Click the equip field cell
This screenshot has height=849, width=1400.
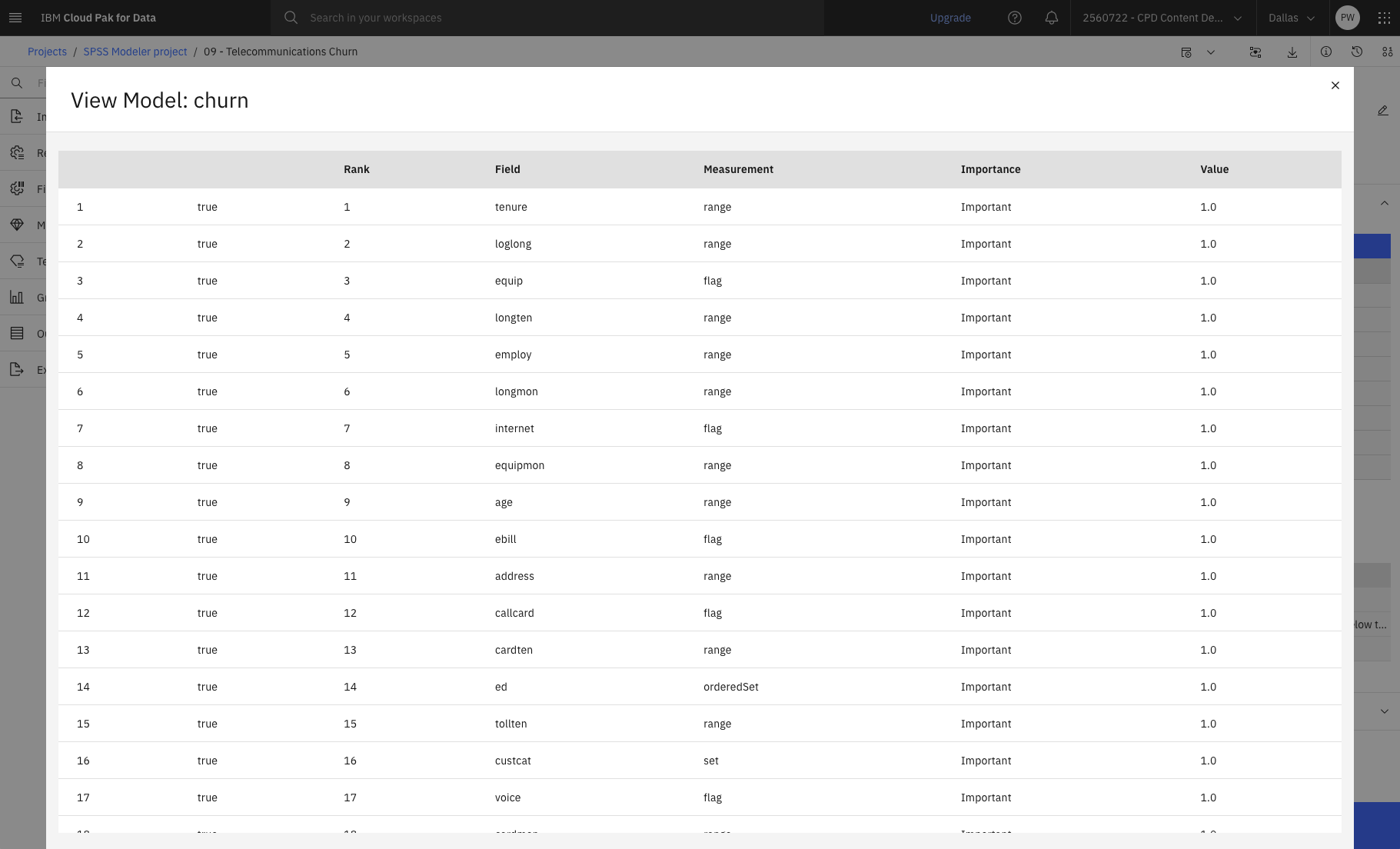coord(509,281)
